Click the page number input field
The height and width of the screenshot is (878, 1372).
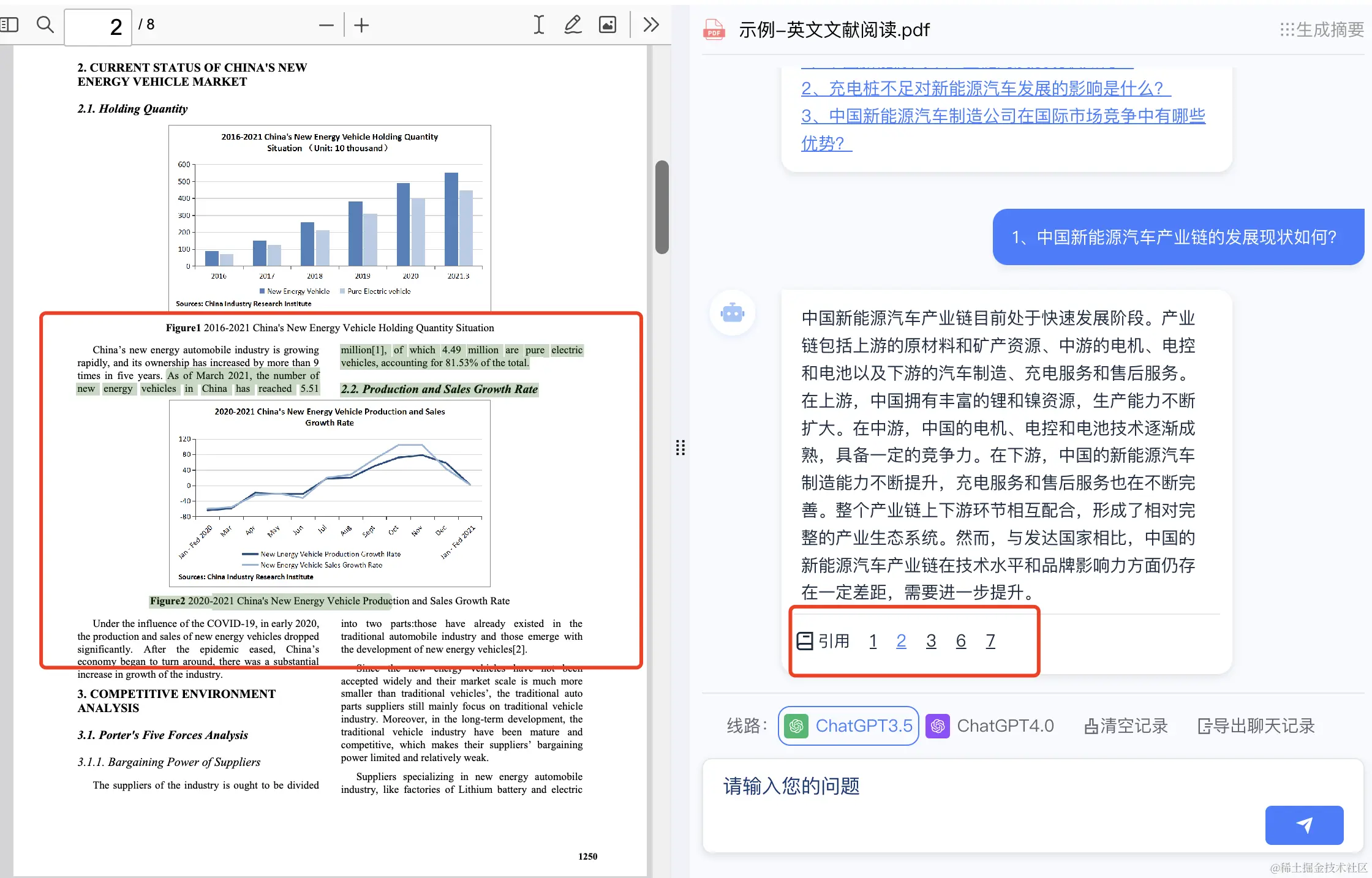(98, 26)
